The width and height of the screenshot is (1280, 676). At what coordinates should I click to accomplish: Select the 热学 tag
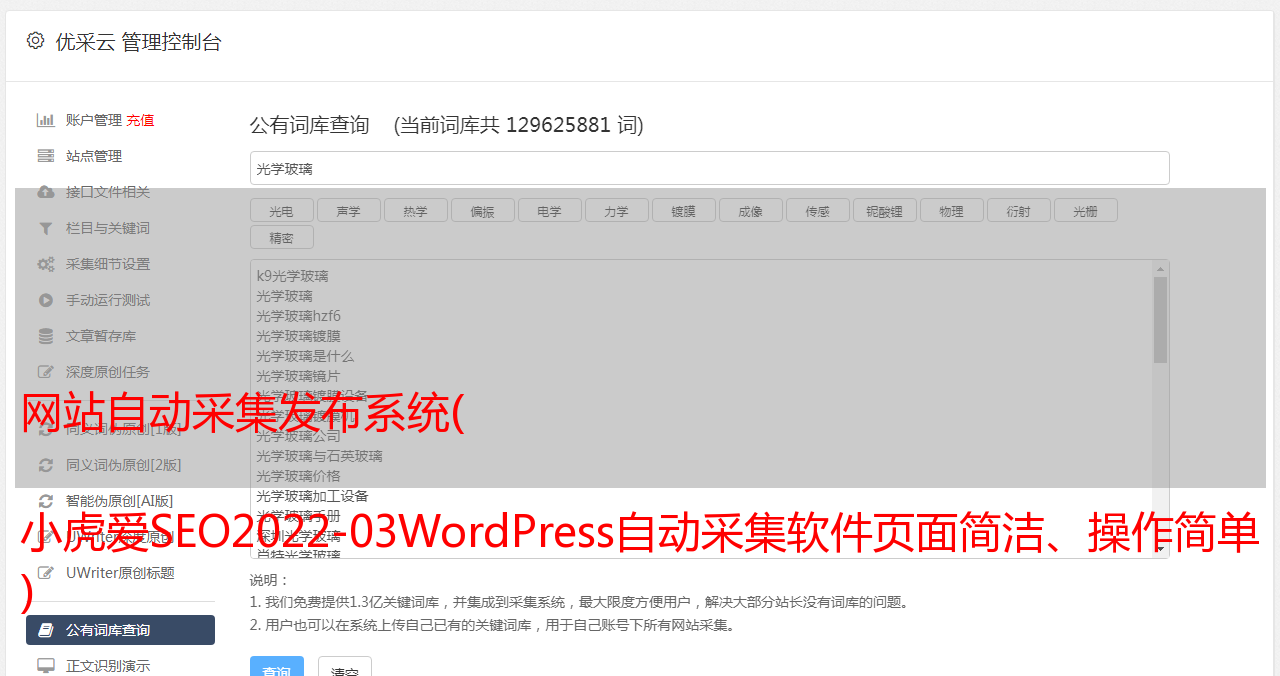click(x=415, y=210)
